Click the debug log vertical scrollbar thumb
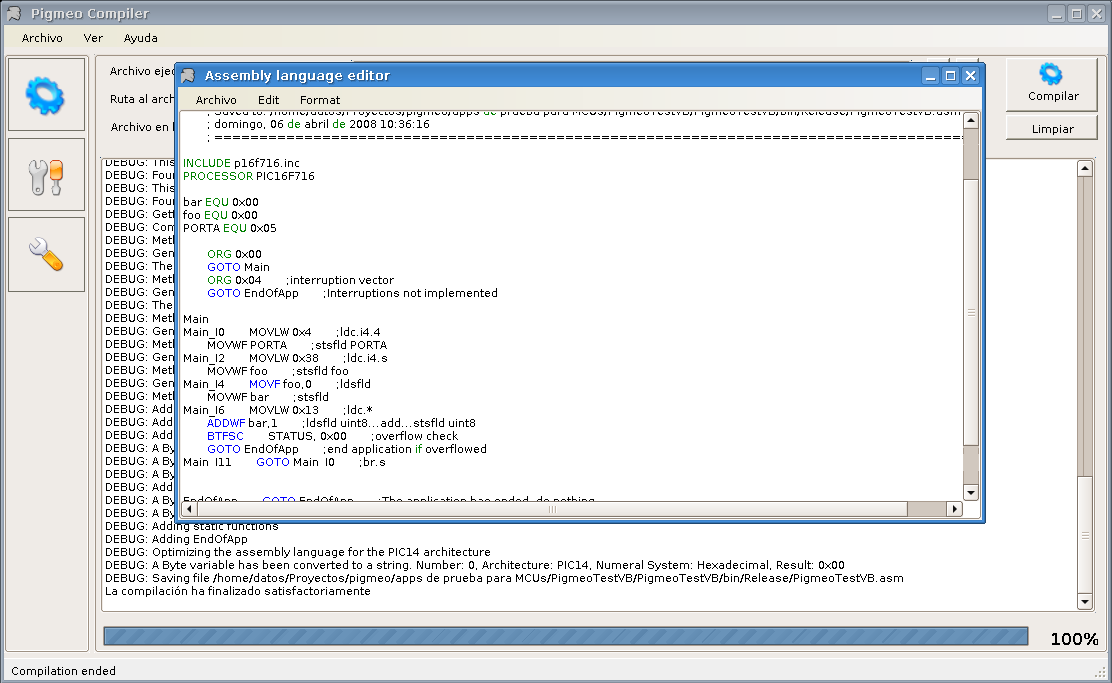Viewport: 1112px width, 683px height. pos(1084,535)
